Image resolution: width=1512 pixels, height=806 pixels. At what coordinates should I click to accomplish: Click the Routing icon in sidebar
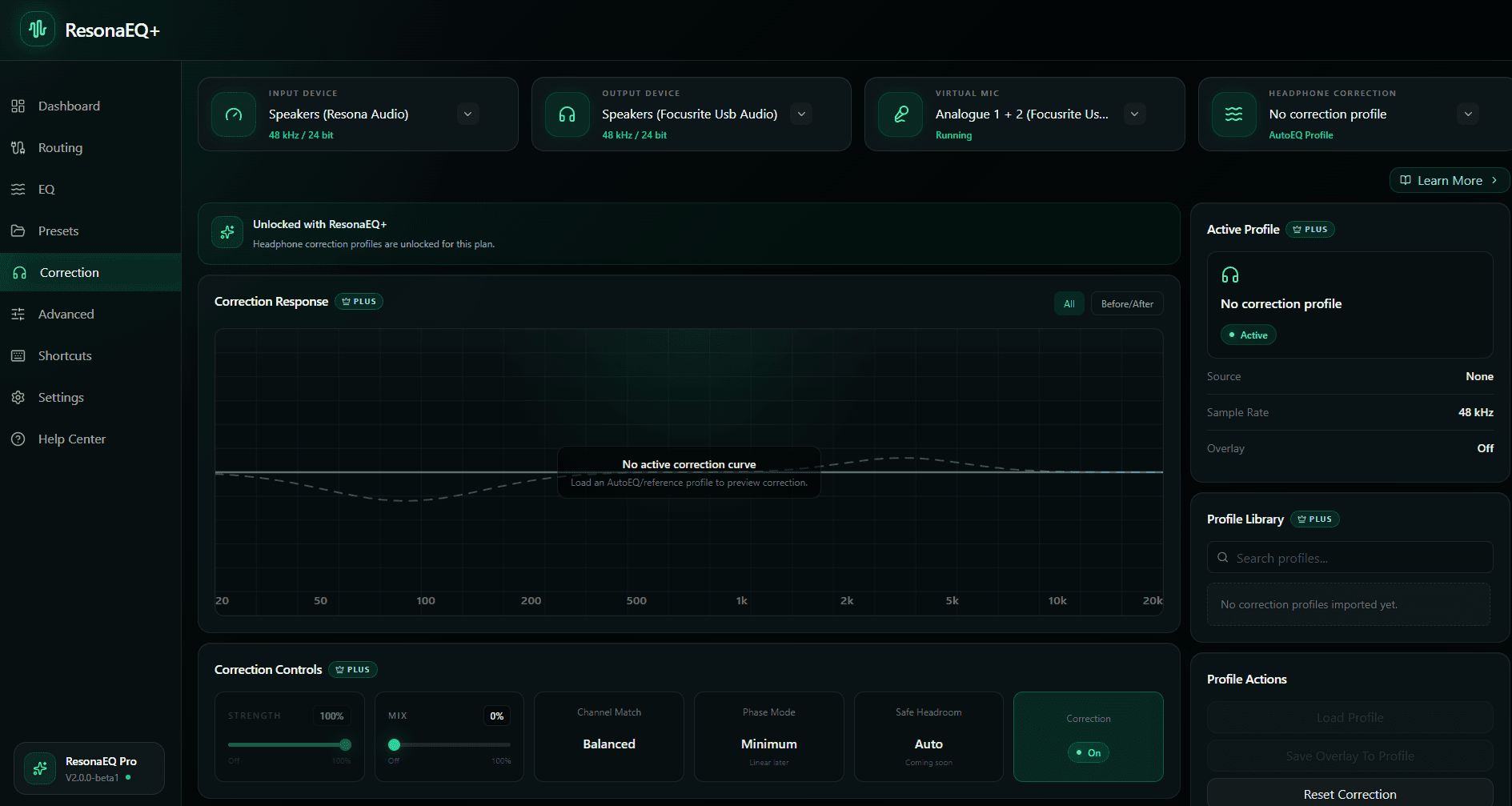(18, 147)
